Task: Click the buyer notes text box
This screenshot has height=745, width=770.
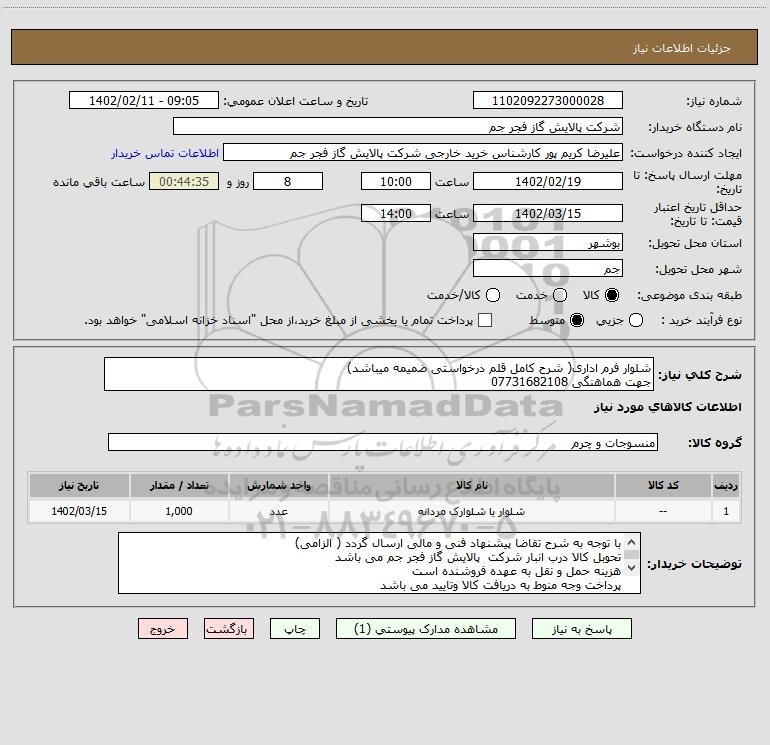Action: tap(379, 563)
